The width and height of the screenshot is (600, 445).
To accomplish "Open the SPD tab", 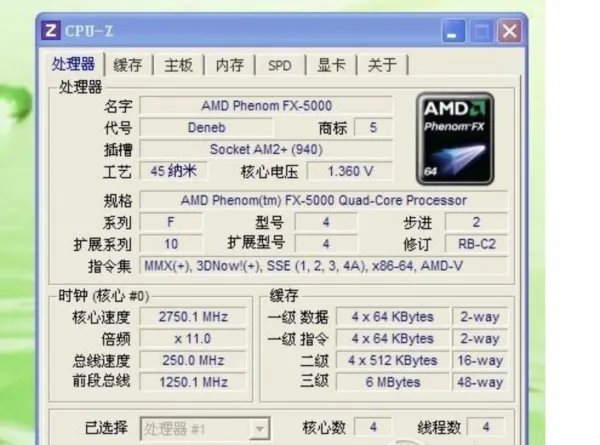I will (280, 65).
